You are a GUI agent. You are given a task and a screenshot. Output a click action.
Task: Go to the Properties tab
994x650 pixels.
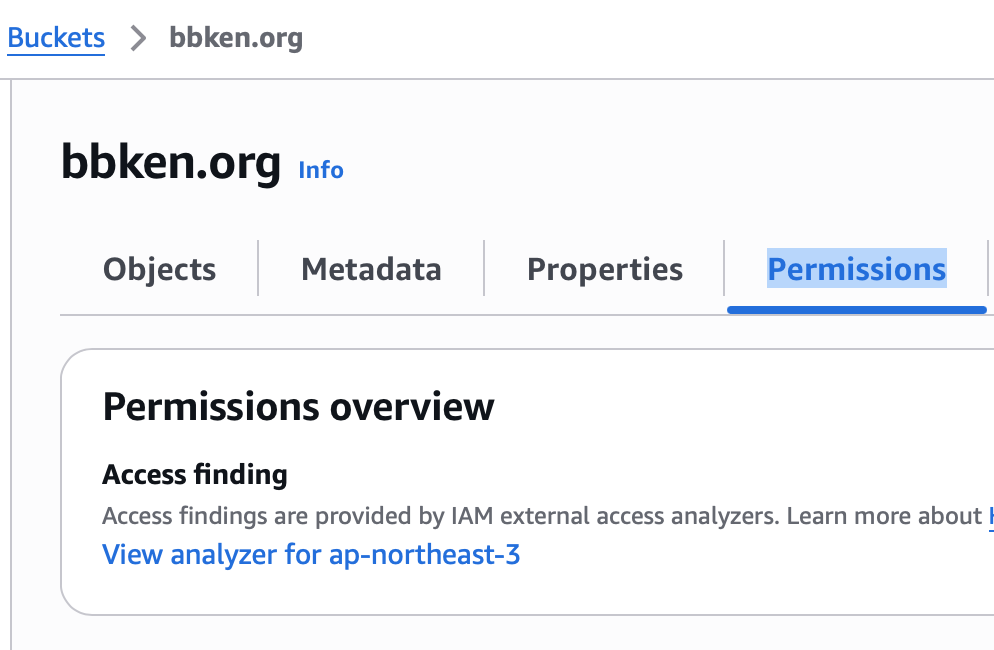coord(605,269)
